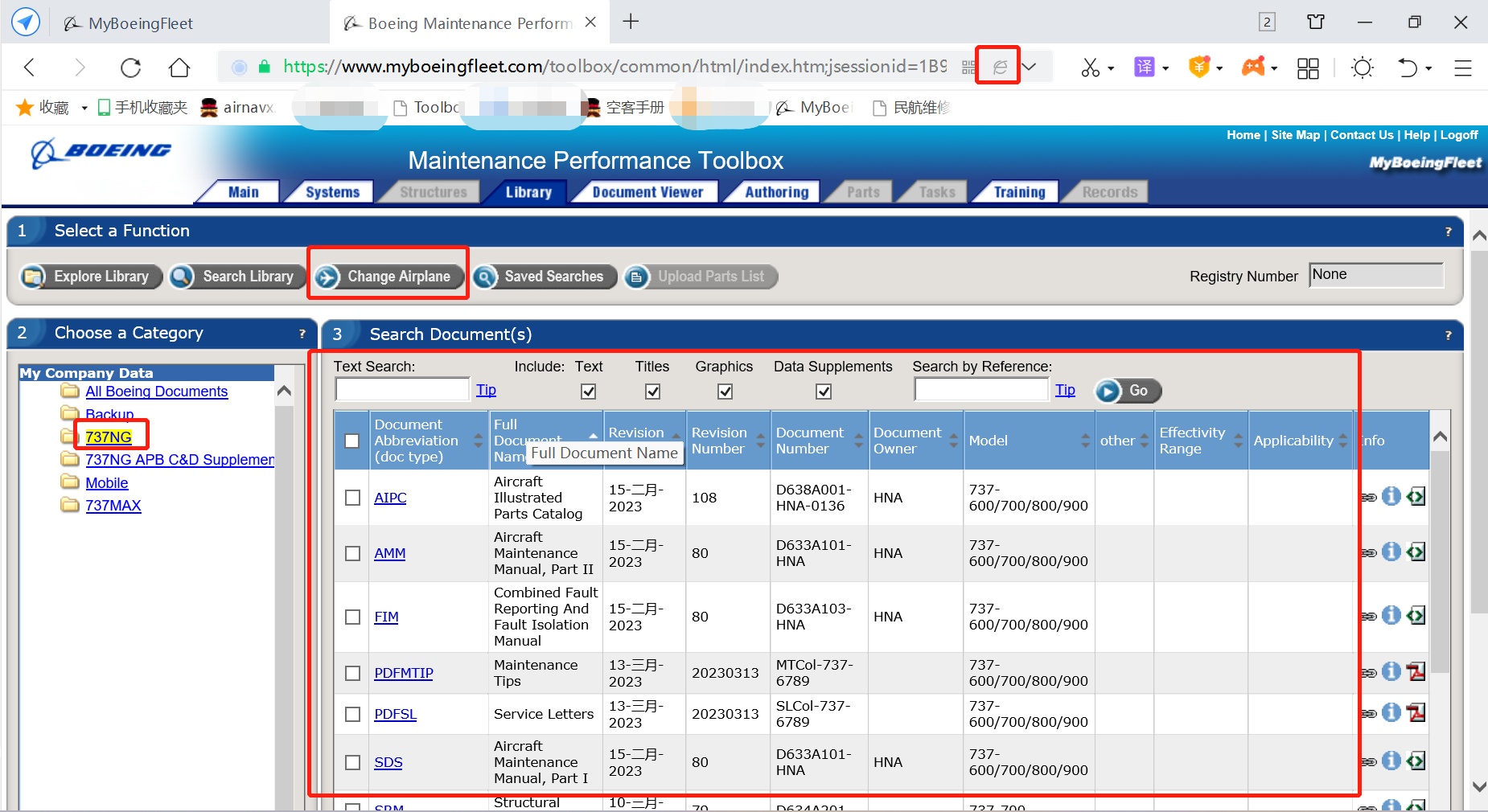The height and width of the screenshot is (812, 1488).
Task: Click the compatibility mode icon in address bar
Action: (x=999, y=67)
